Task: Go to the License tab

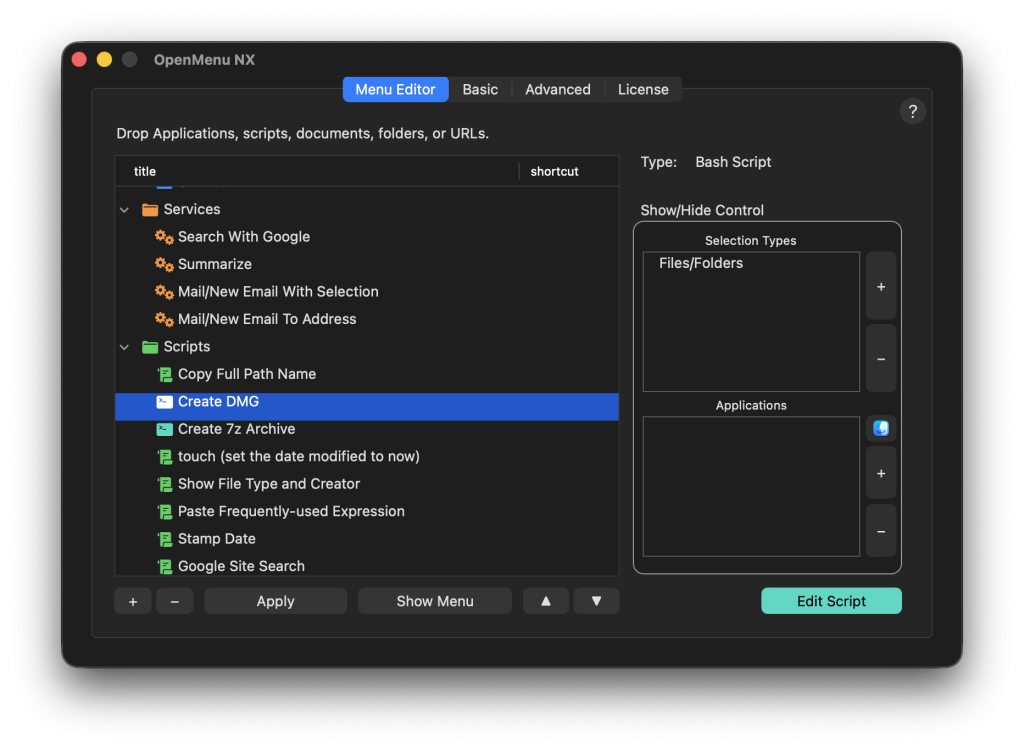Action: [643, 89]
